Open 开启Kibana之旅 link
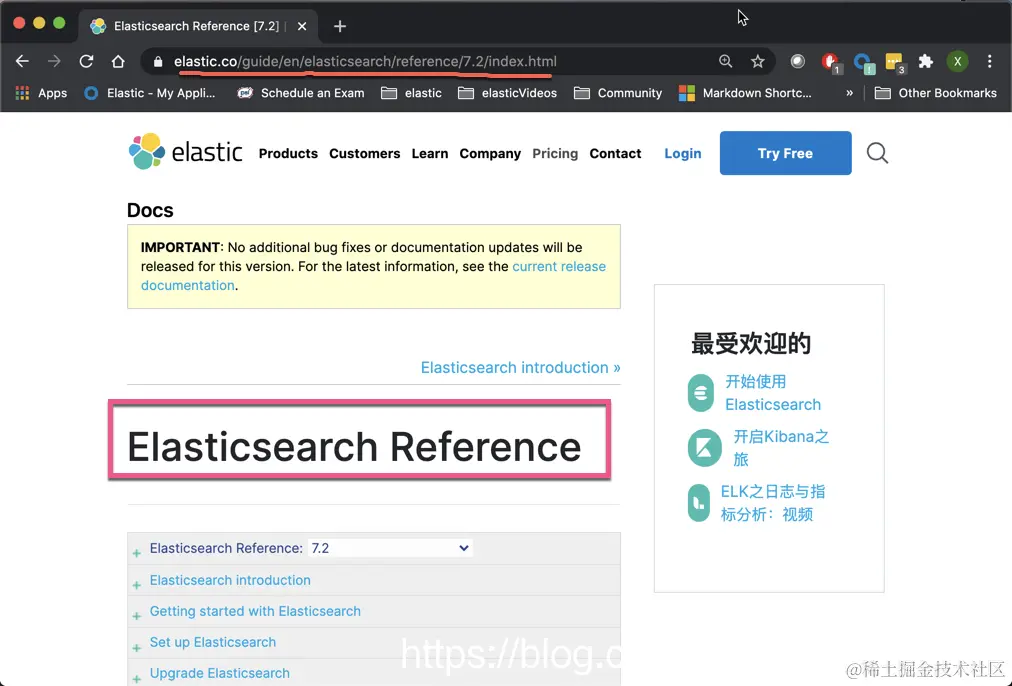Image resolution: width=1012 pixels, height=686 pixels. point(781,448)
